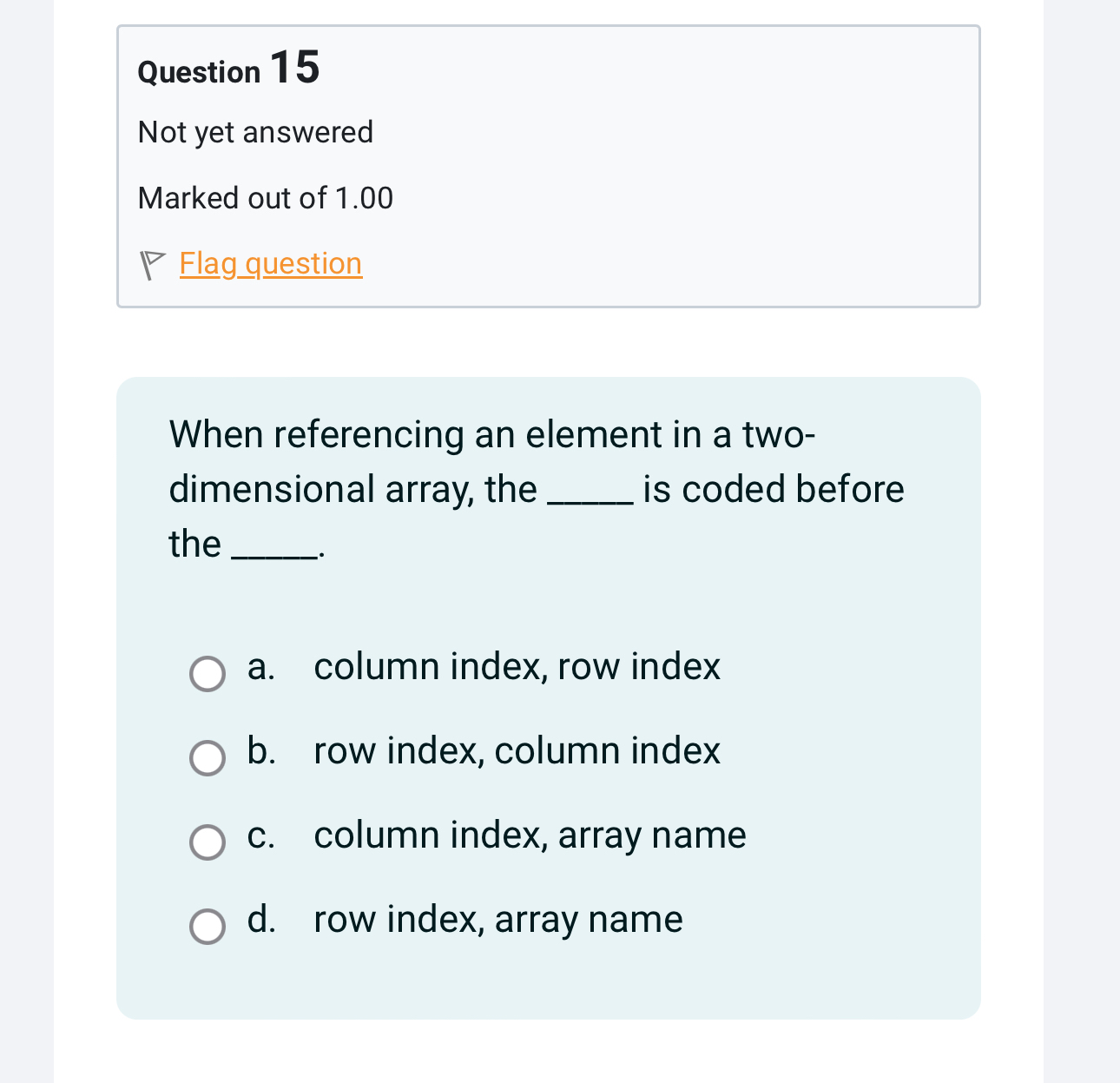The height and width of the screenshot is (1083, 1120).
Task: Click the answer text "column index, array name"
Action: tap(530, 835)
